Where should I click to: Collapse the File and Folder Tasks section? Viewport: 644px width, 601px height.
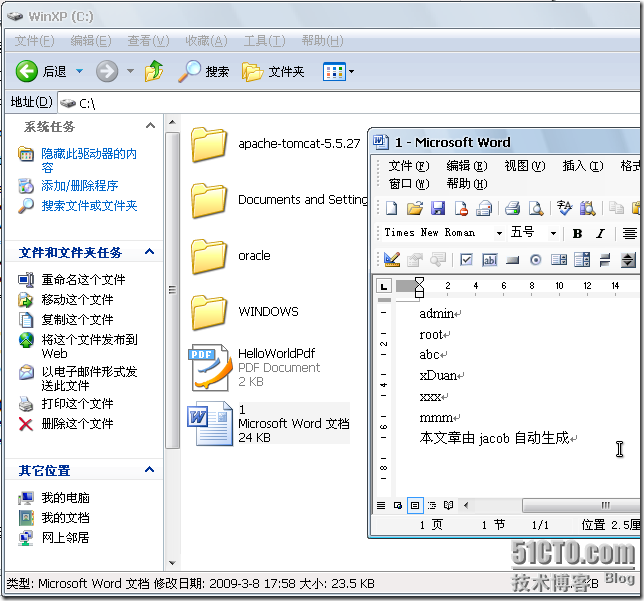pos(150,251)
